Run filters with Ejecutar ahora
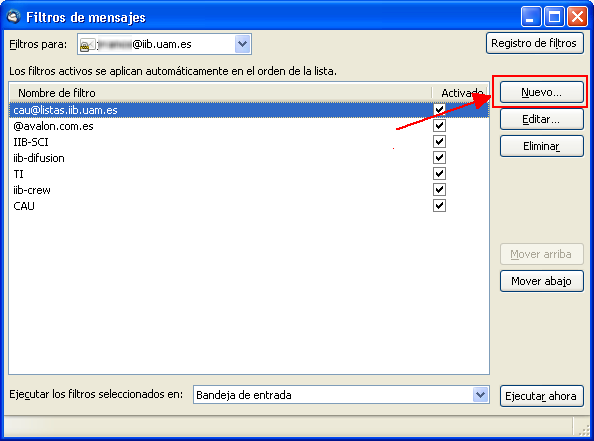 [x=541, y=396]
